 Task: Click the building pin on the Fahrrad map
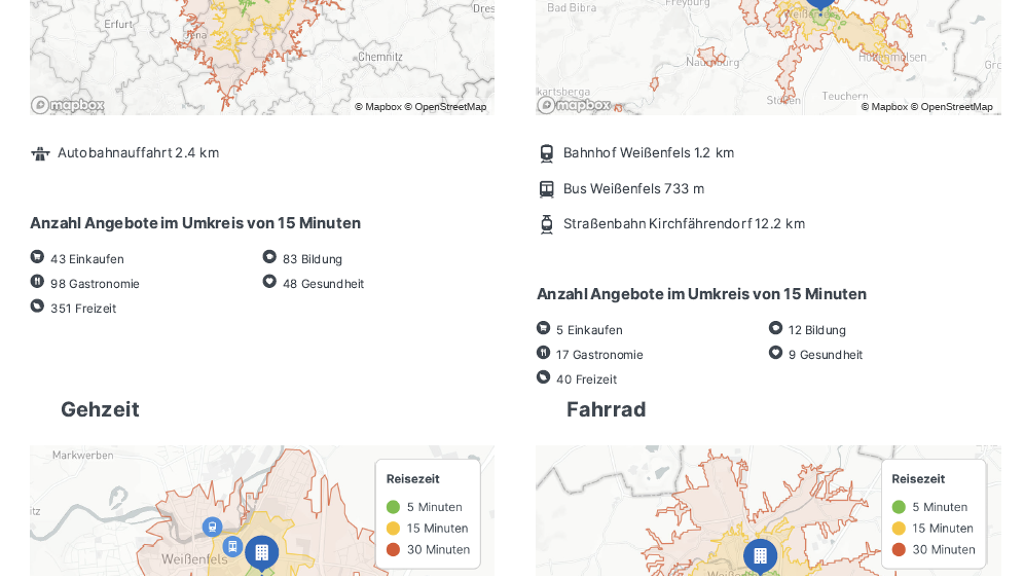tap(759, 555)
